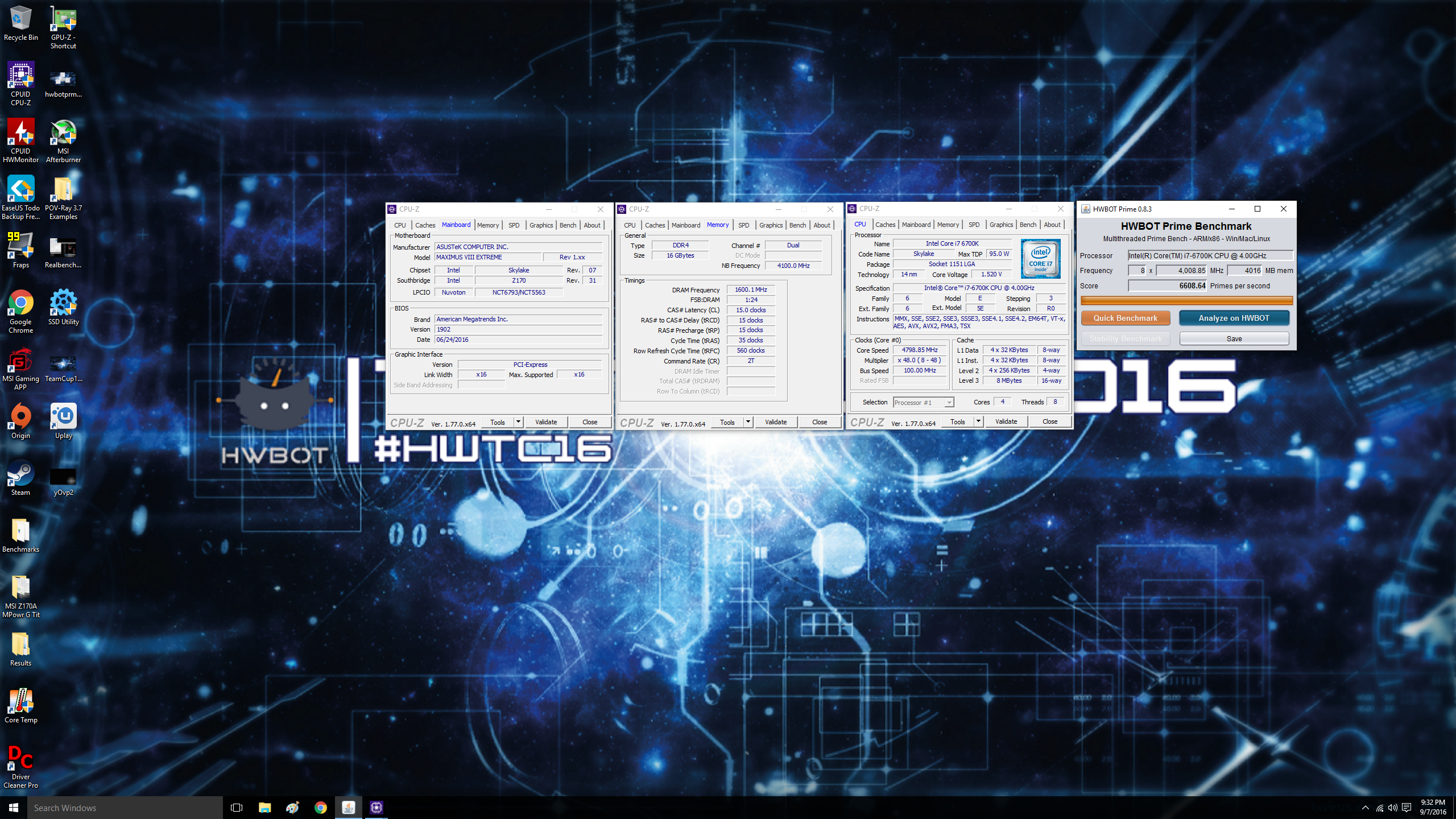
Task: Switch to SPD tab in Memory CPU-Z window
Action: coord(743,225)
